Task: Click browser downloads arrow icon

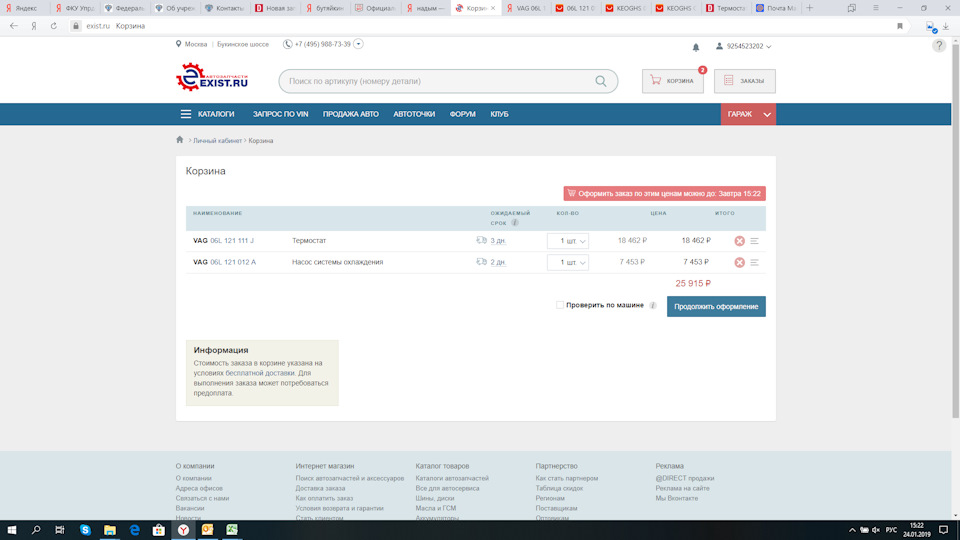Action: pos(946,26)
